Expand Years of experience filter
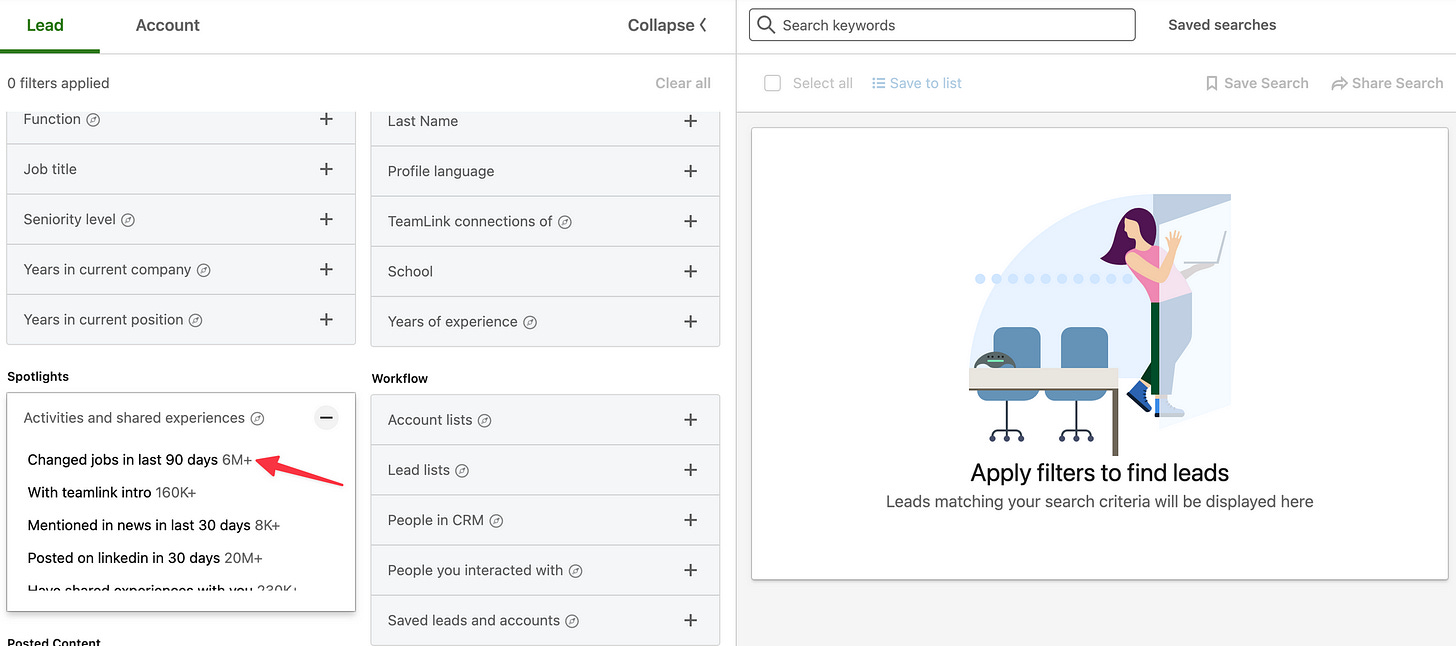The image size is (1456, 646). pos(690,321)
